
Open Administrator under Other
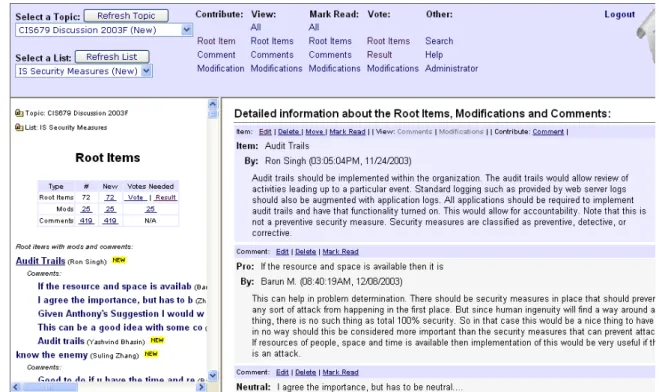[451, 68]
